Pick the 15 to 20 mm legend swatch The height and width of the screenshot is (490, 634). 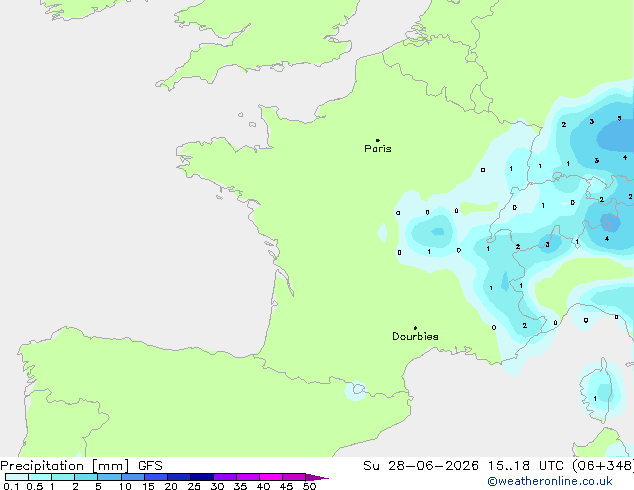(x=156, y=477)
